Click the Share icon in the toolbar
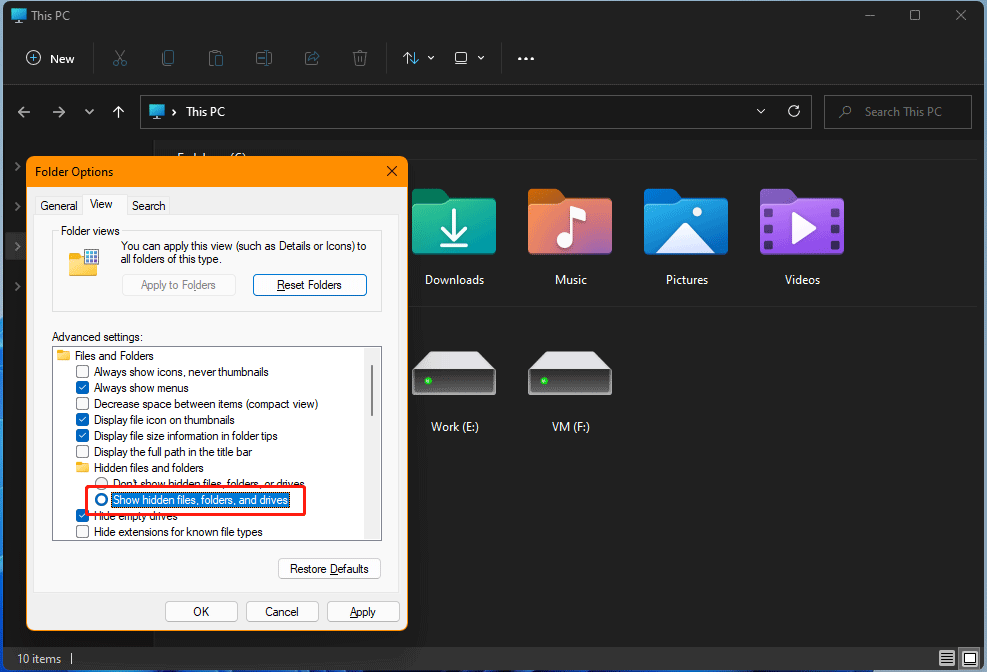This screenshot has width=987, height=672. click(x=311, y=58)
